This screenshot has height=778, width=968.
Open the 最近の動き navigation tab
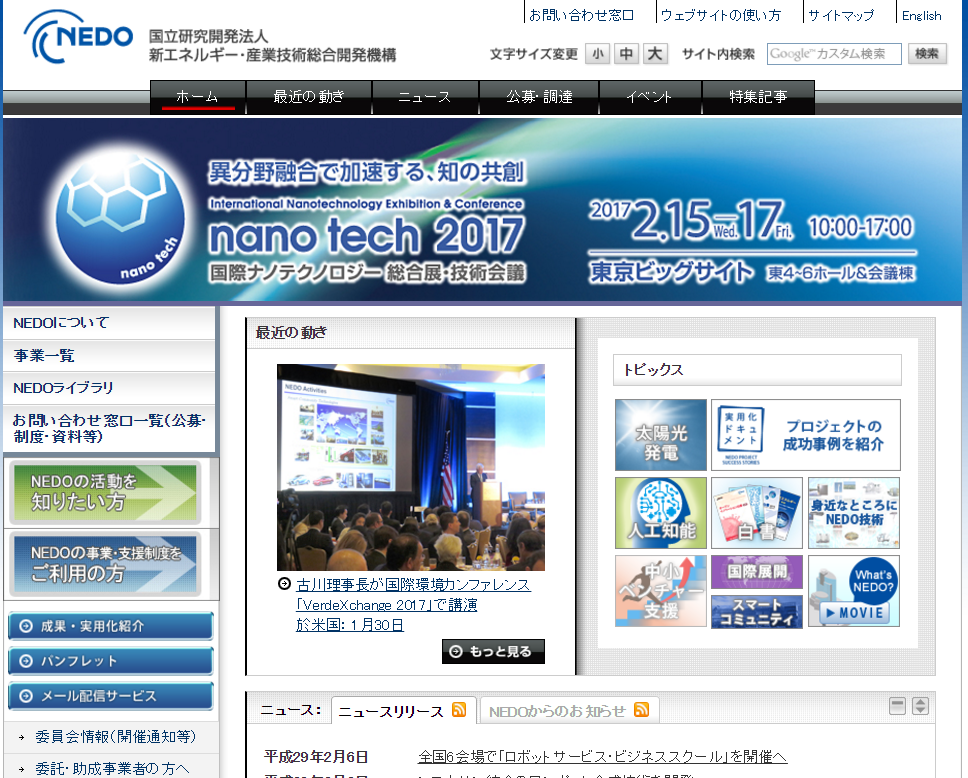tap(309, 97)
